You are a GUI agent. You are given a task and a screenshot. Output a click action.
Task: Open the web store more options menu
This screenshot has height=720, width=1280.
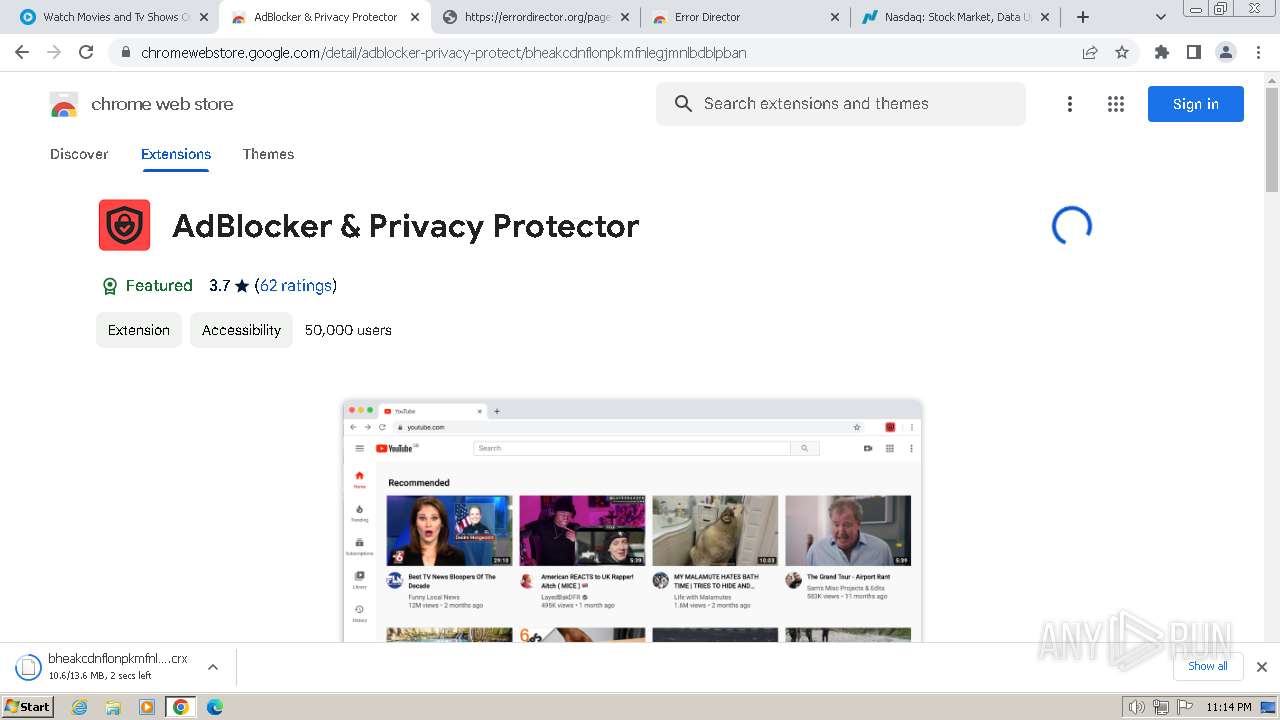[1070, 104]
